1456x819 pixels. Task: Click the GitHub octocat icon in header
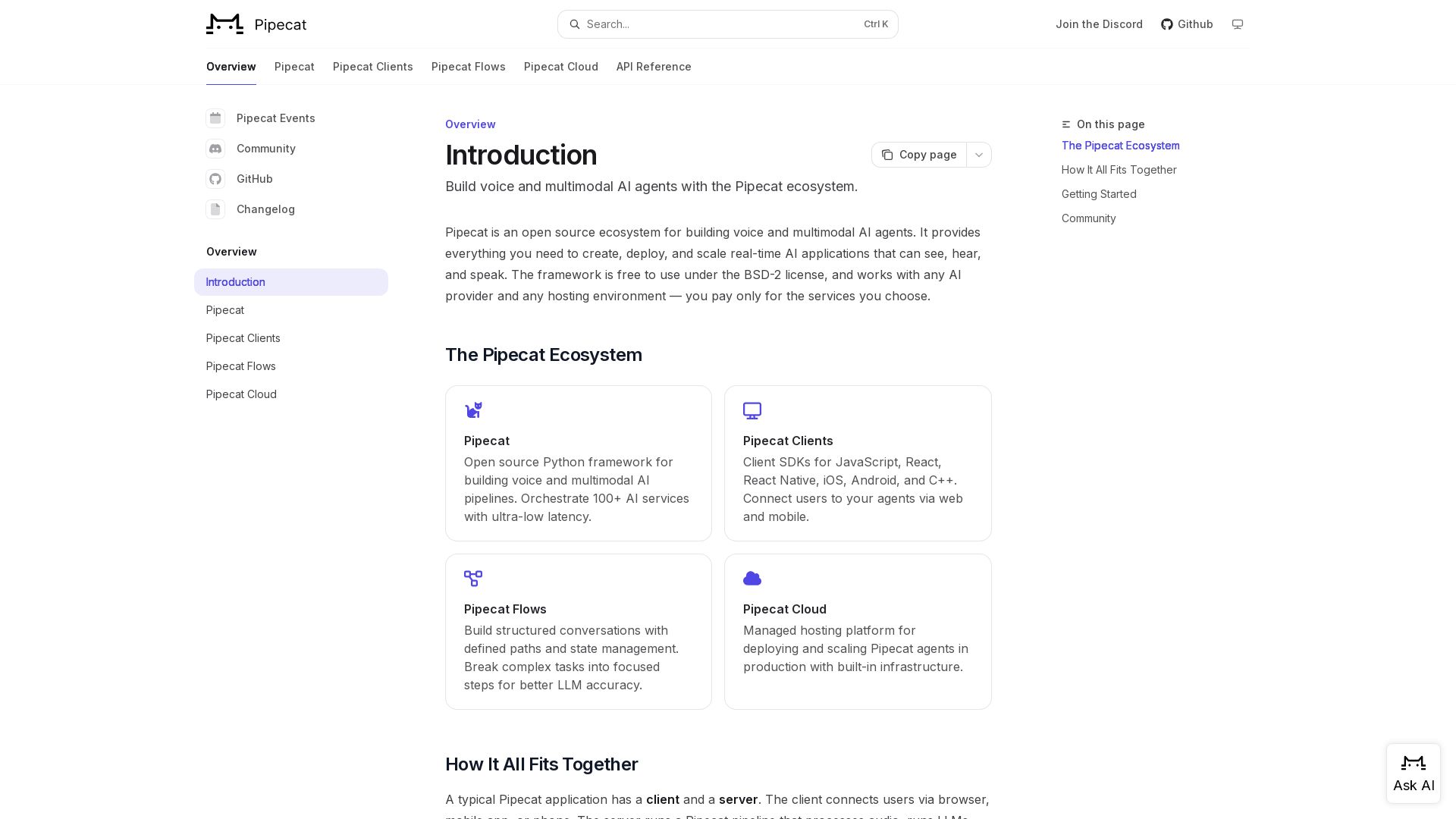point(1167,24)
